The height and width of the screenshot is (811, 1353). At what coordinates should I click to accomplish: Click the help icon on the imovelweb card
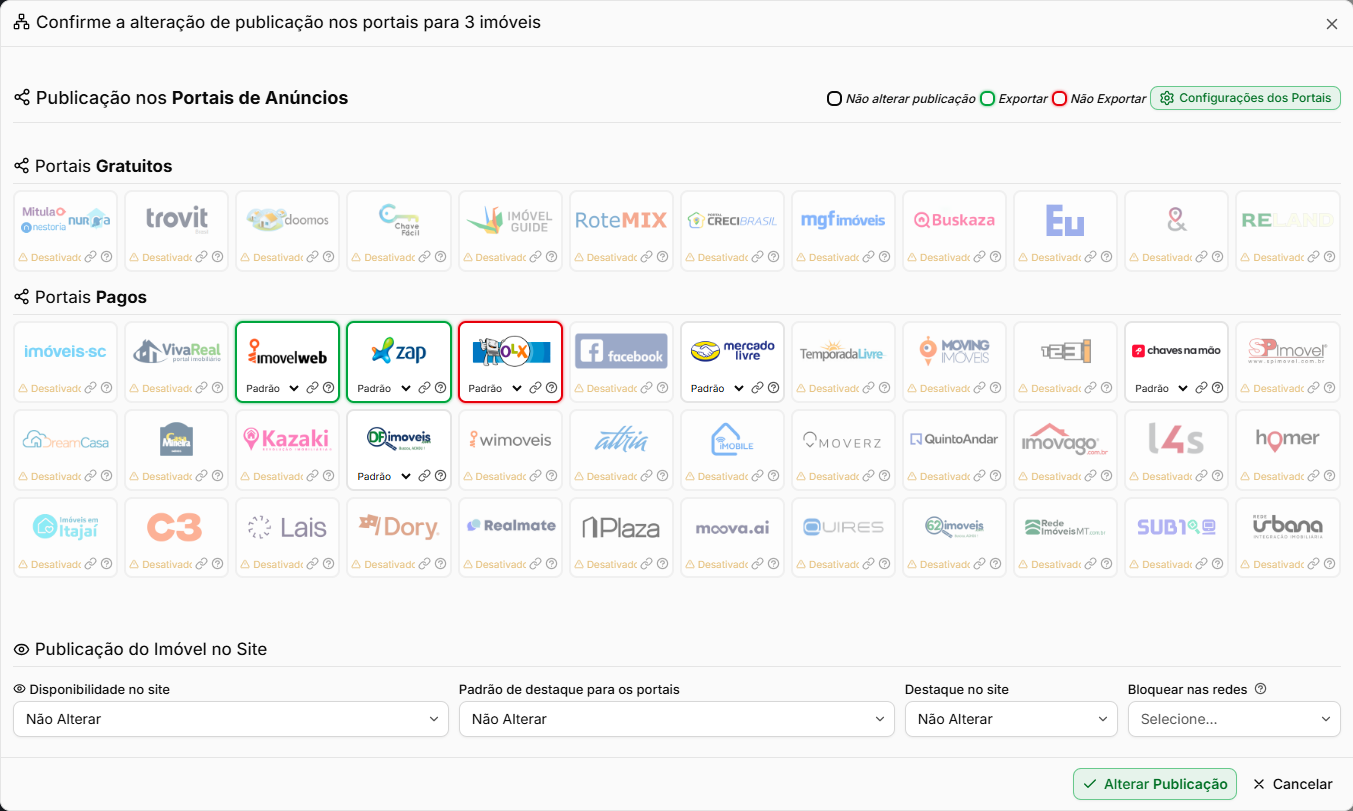point(329,388)
